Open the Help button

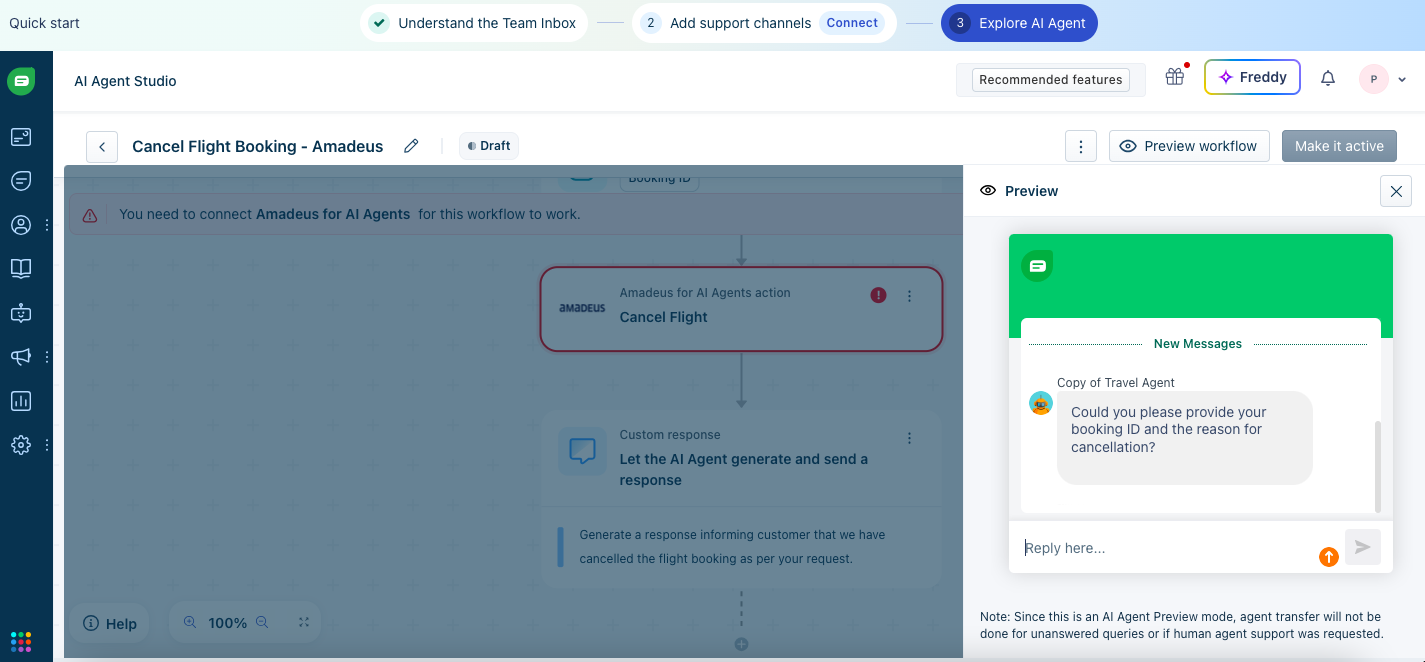(109, 623)
